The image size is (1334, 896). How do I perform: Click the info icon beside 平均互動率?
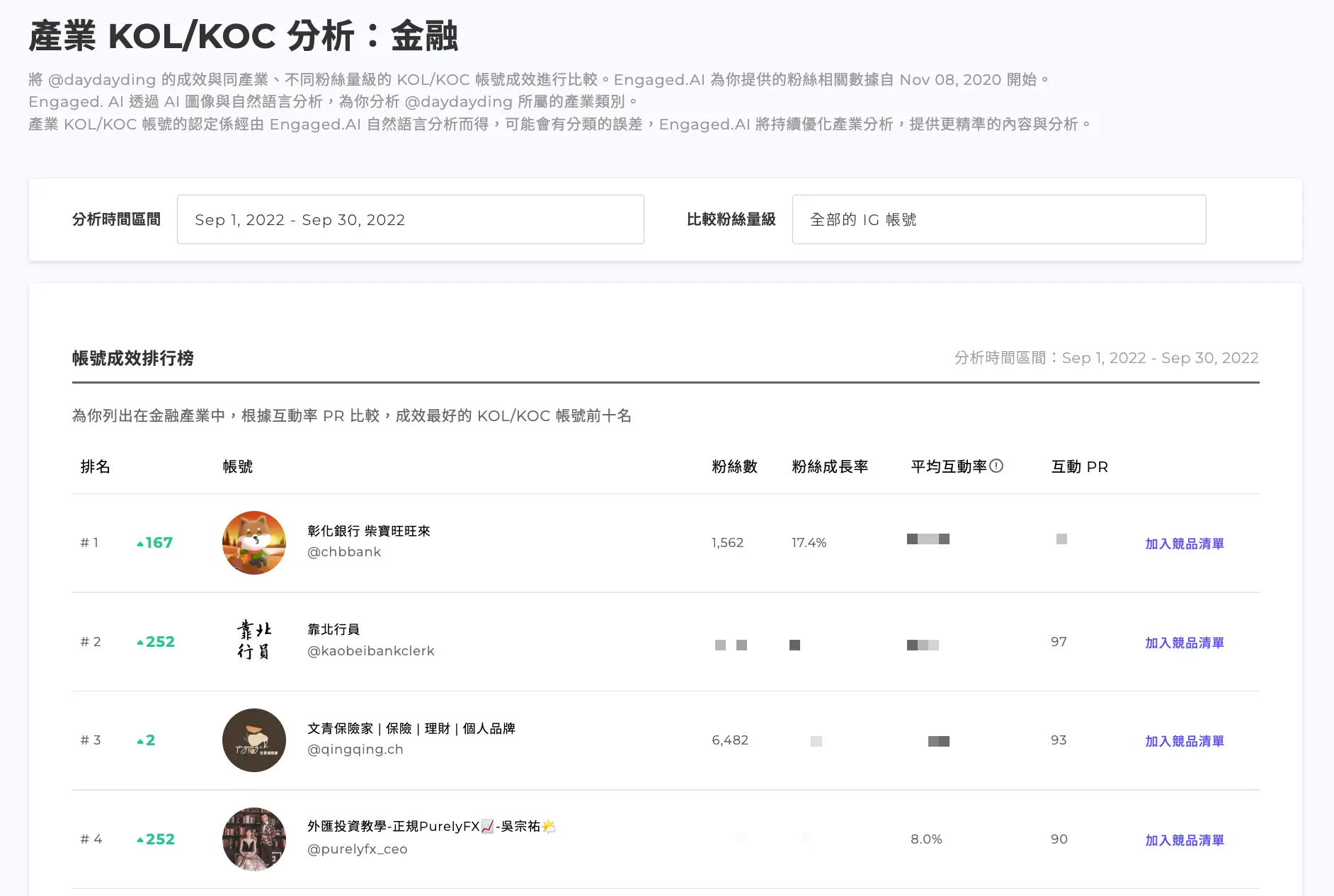point(996,466)
